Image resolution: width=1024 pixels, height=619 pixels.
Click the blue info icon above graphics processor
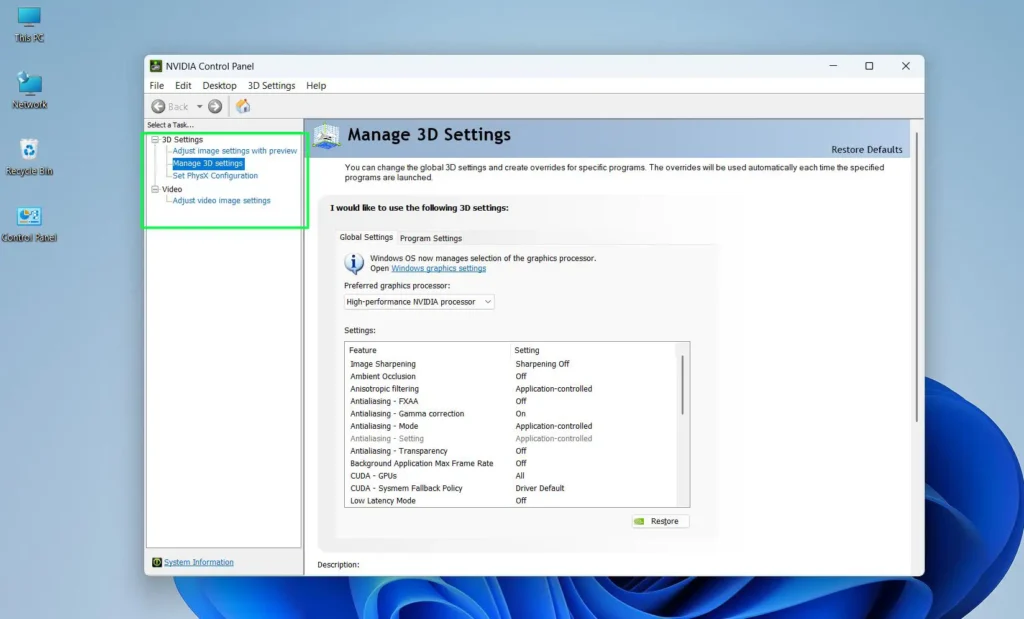click(x=352, y=262)
